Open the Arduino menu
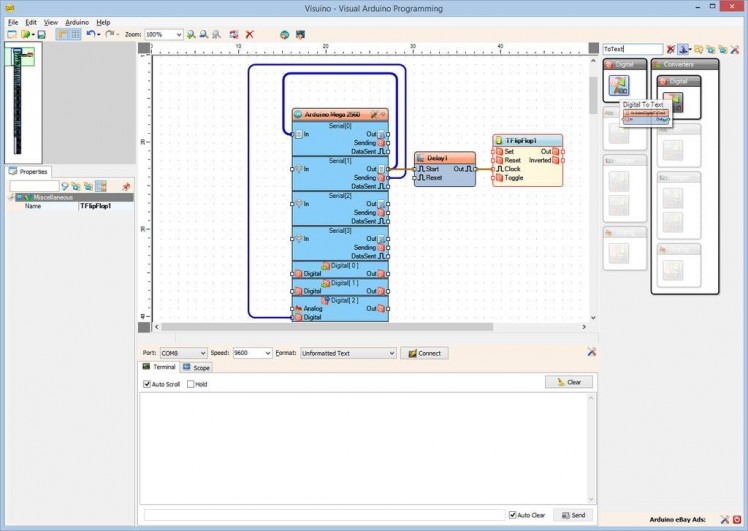 click(x=77, y=21)
